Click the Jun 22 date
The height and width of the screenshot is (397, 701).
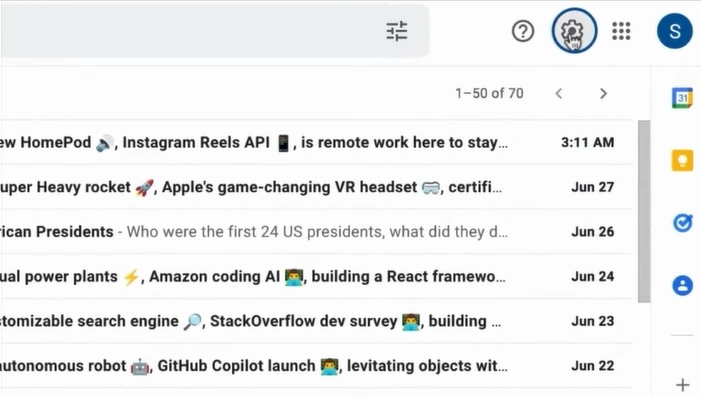592,366
